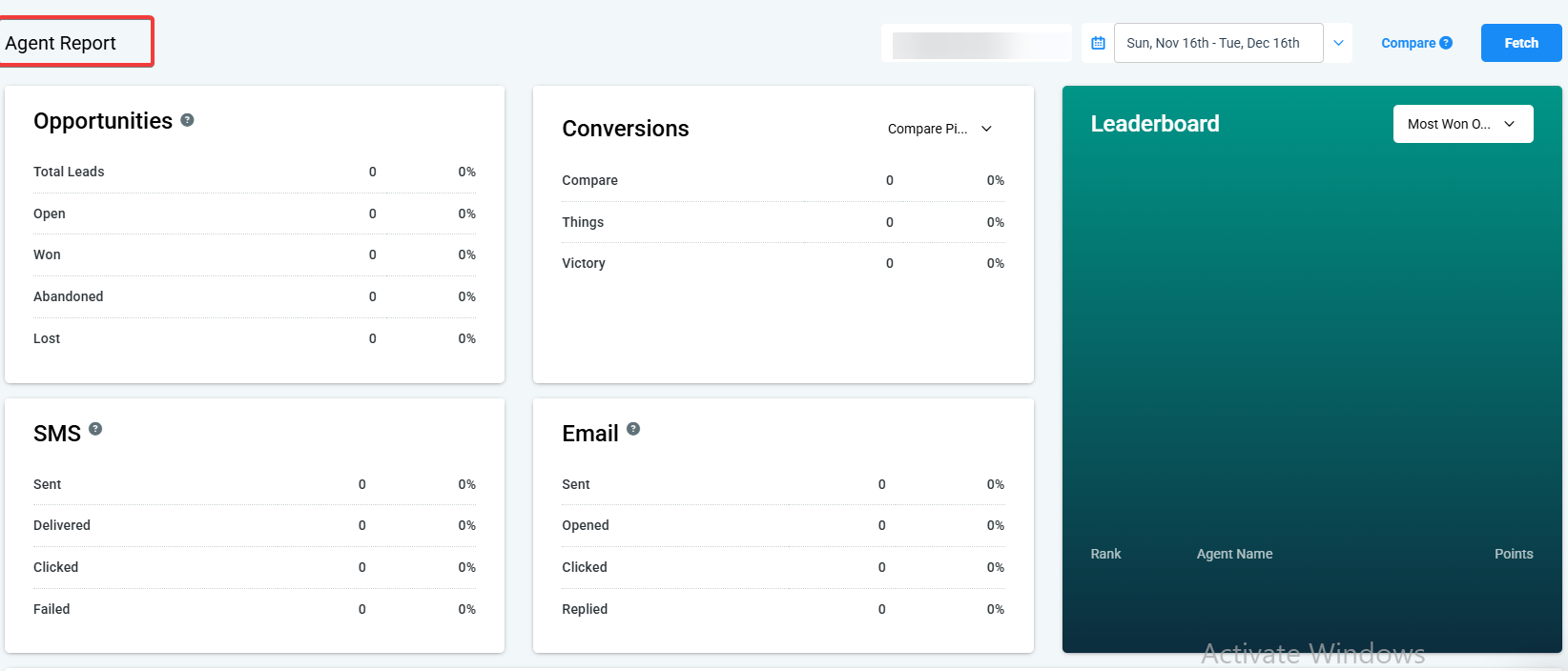The height and width of the screenshot is (671, 1568).
Task: Click the question-mark icon next to Compare
Action: pyautogui.click(x=1446, y=43)
